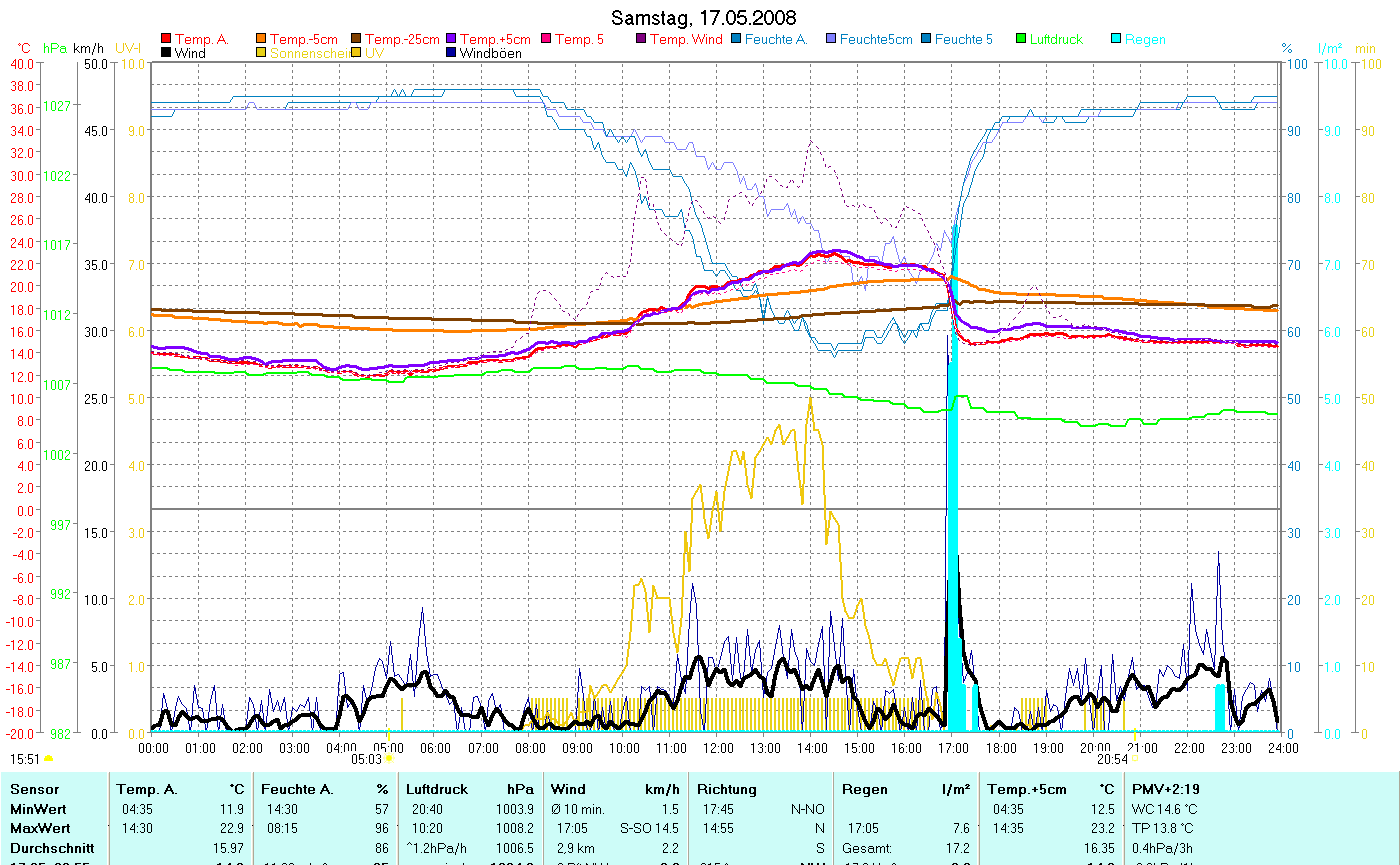Click the dark blue Windböen legend square
Viewport: 1400px width, 865px height.
[x=452, y=53]
